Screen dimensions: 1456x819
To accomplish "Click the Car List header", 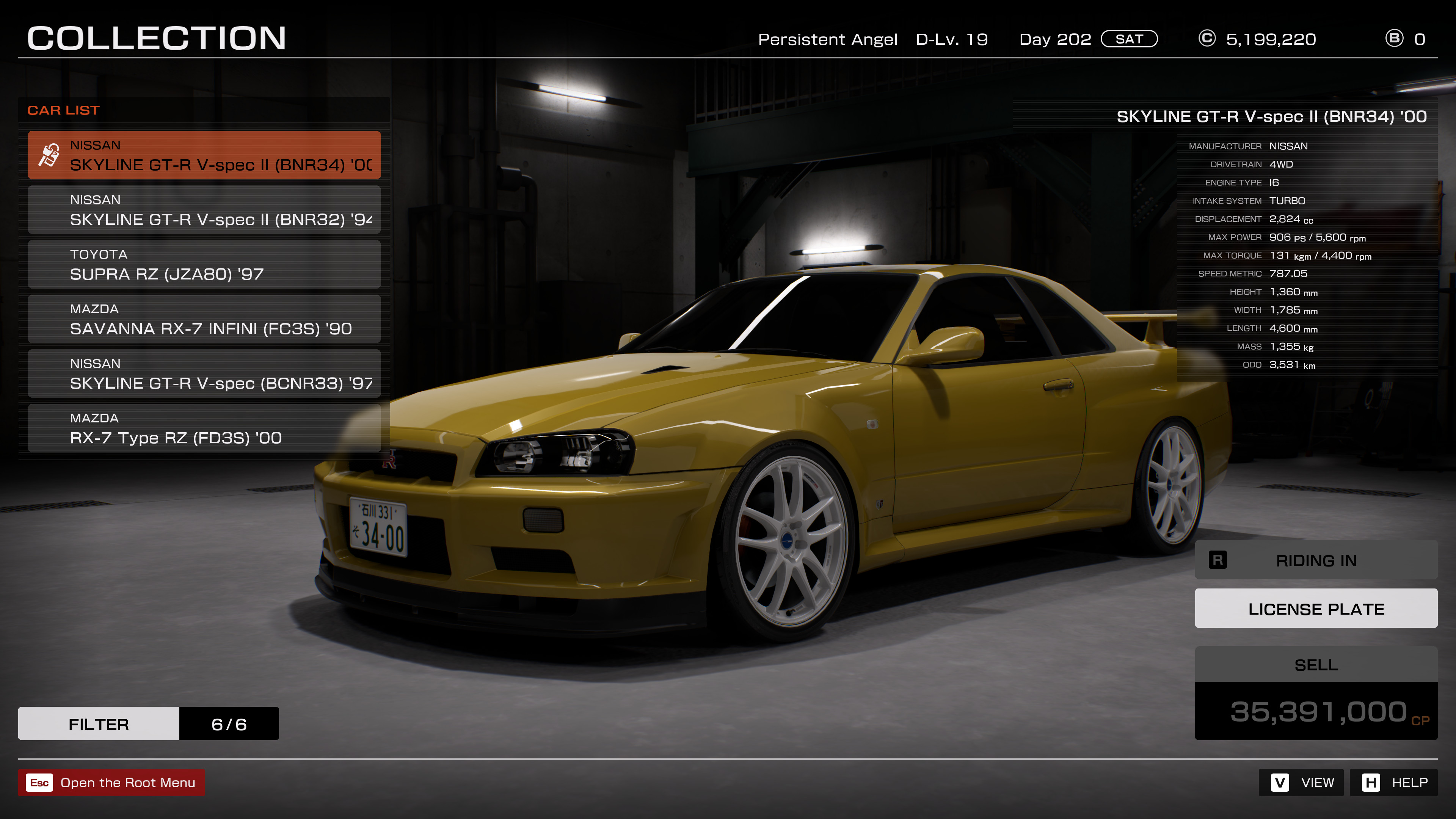I will [x=63, y=110].
